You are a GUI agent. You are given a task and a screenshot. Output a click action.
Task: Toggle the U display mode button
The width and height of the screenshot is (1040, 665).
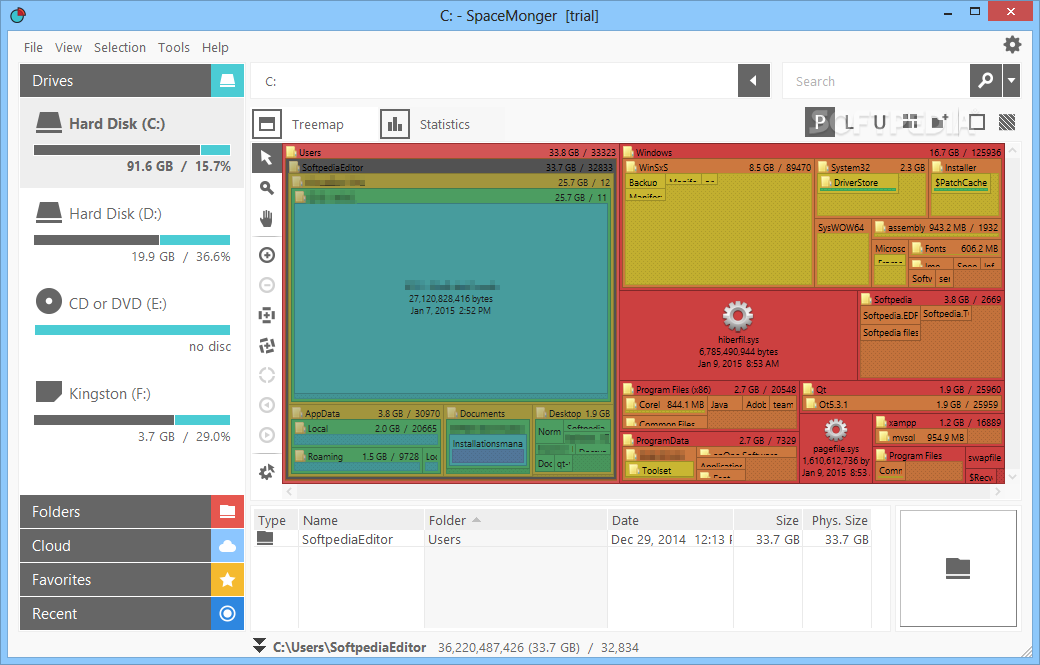click(879, 122)
